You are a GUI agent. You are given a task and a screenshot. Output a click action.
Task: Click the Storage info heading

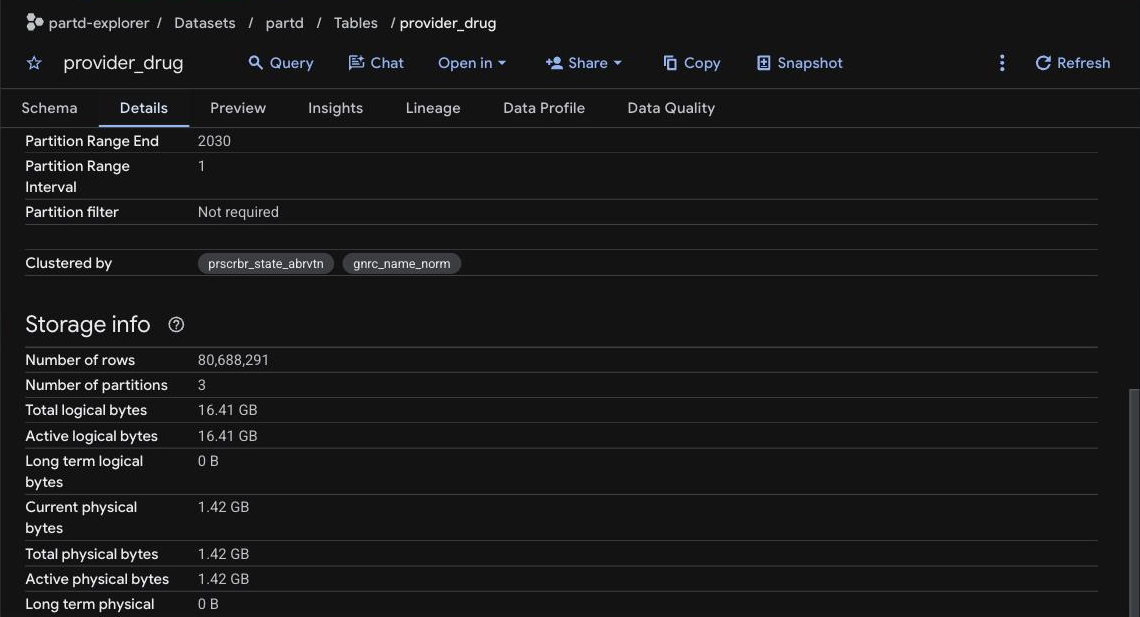pos(87,324)
